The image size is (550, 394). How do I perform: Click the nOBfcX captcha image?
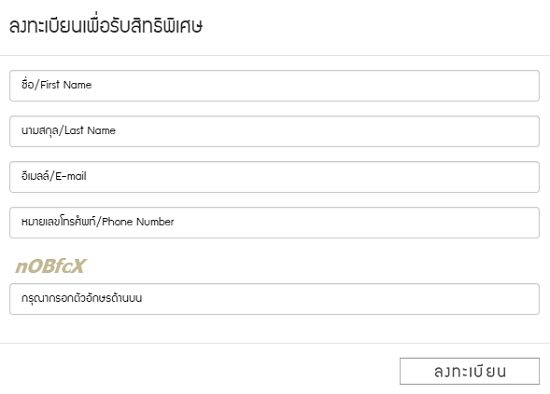pos(50,266)
